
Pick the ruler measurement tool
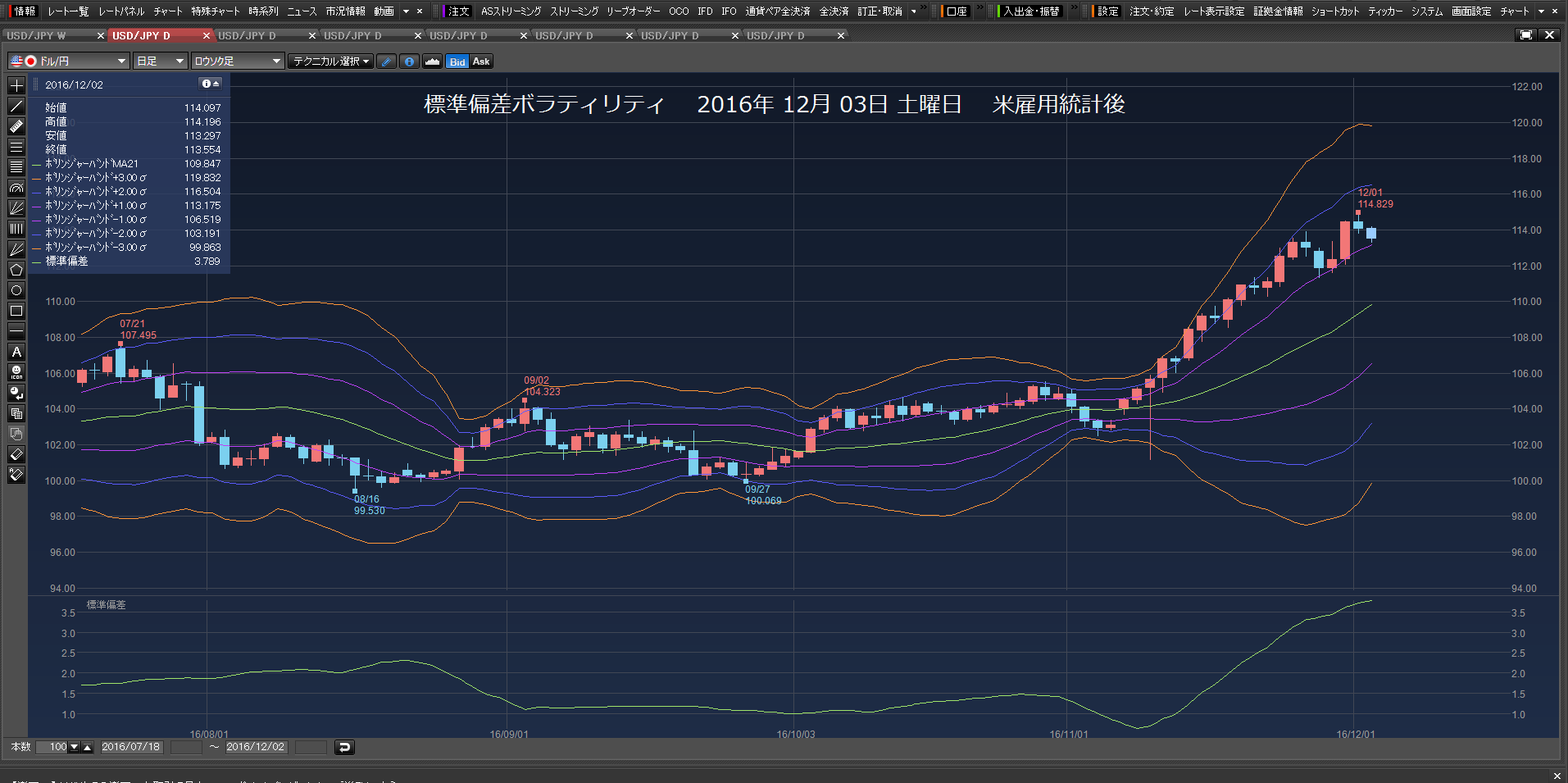pyautogui.click(x=16, y=126)
